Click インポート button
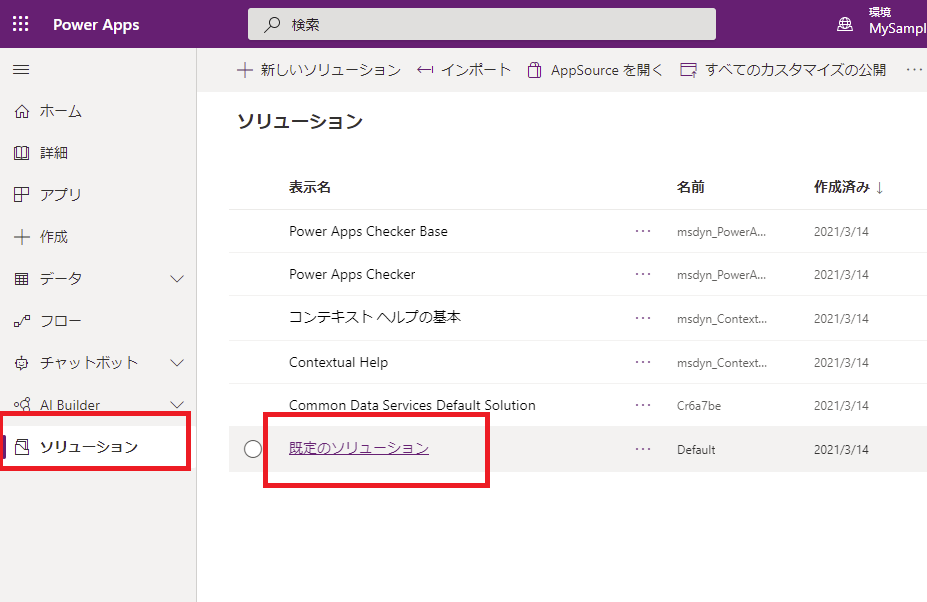This screenshot has width=927, height=602. (x=464, y=70)
